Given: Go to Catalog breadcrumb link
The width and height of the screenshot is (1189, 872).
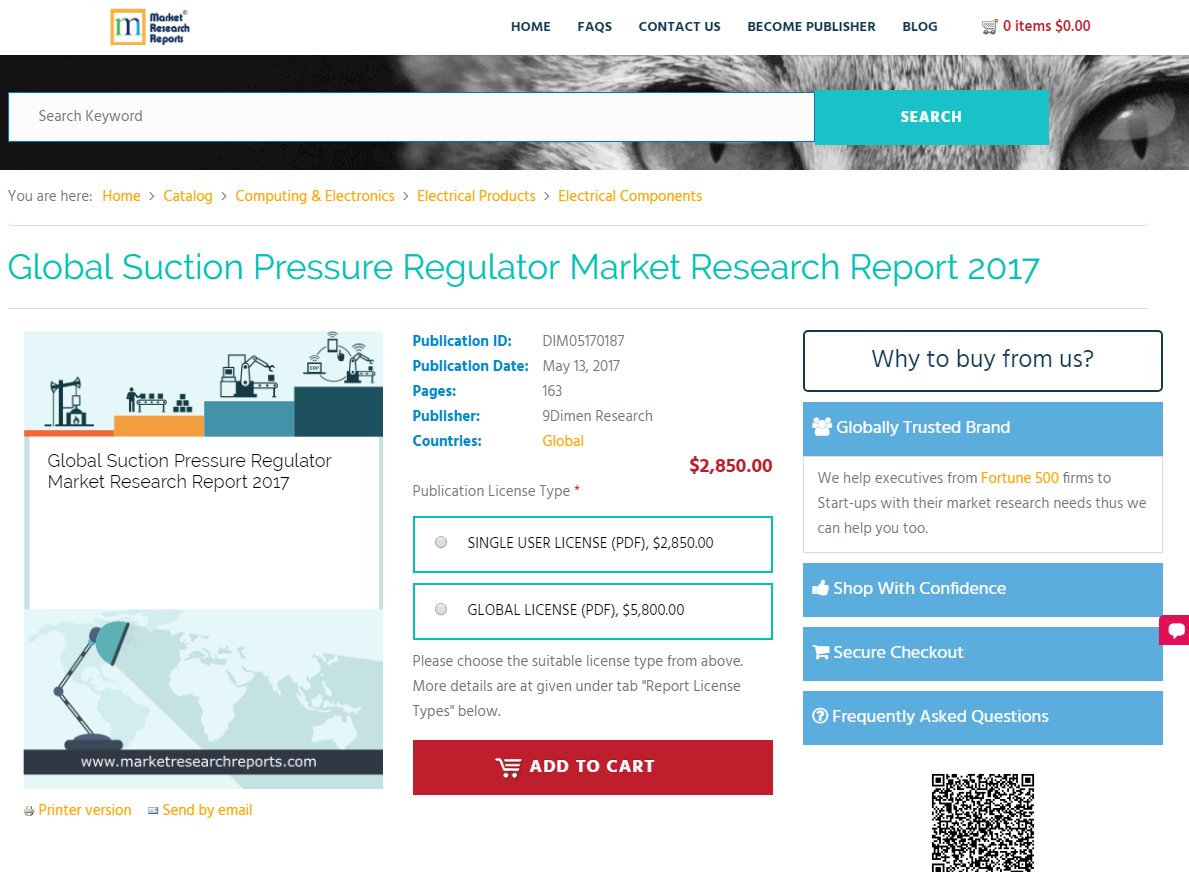Looking at the screenshot, I should click(x=187, y=196).
